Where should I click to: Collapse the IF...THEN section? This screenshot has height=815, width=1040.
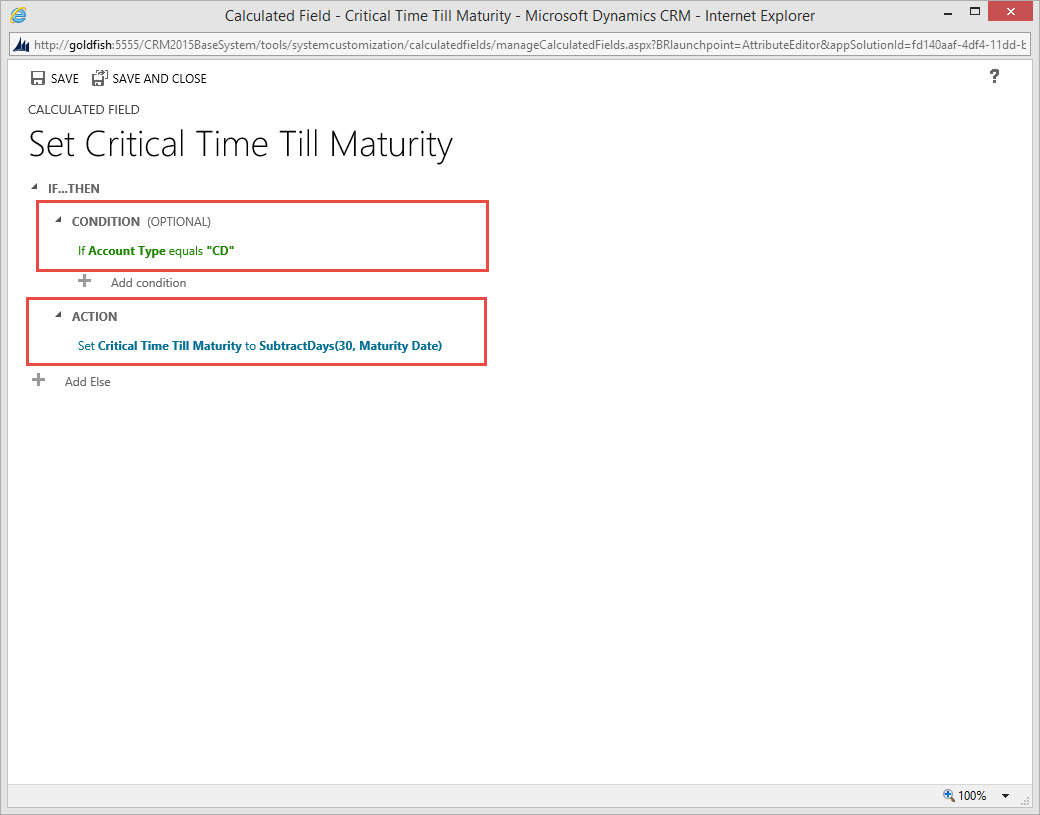coord(35,188)
